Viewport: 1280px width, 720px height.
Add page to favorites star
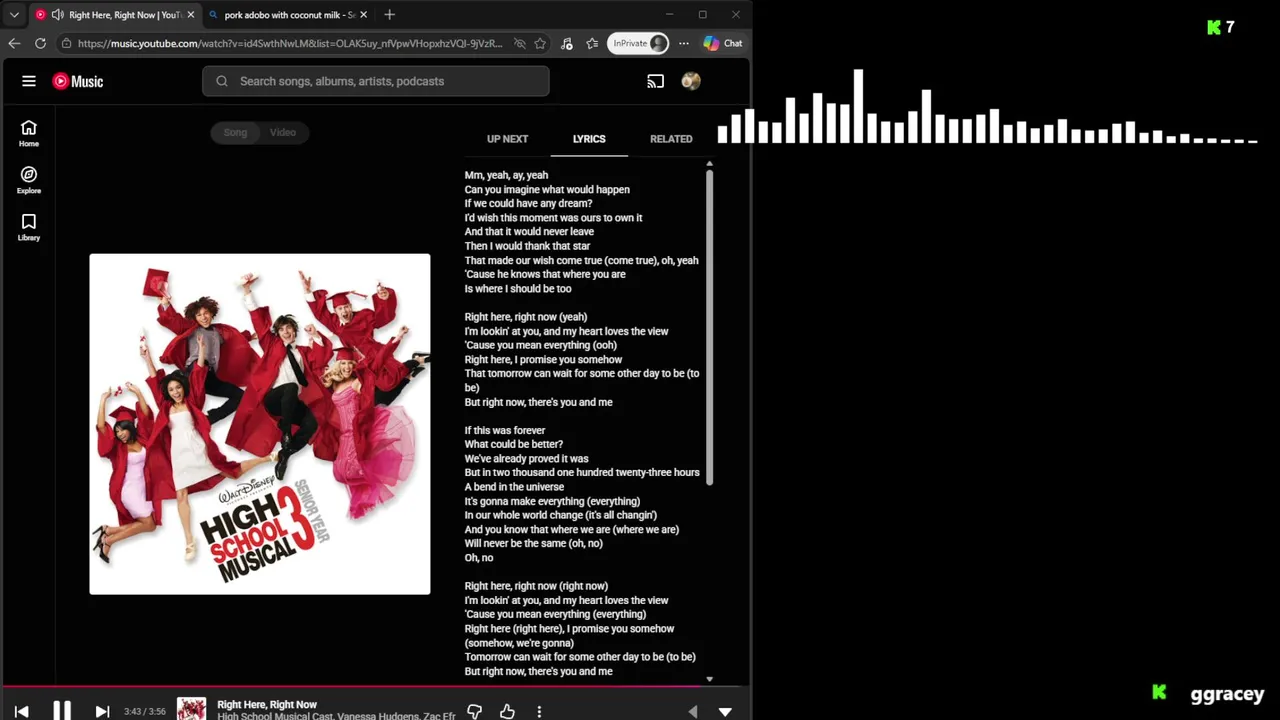[540, 43]
